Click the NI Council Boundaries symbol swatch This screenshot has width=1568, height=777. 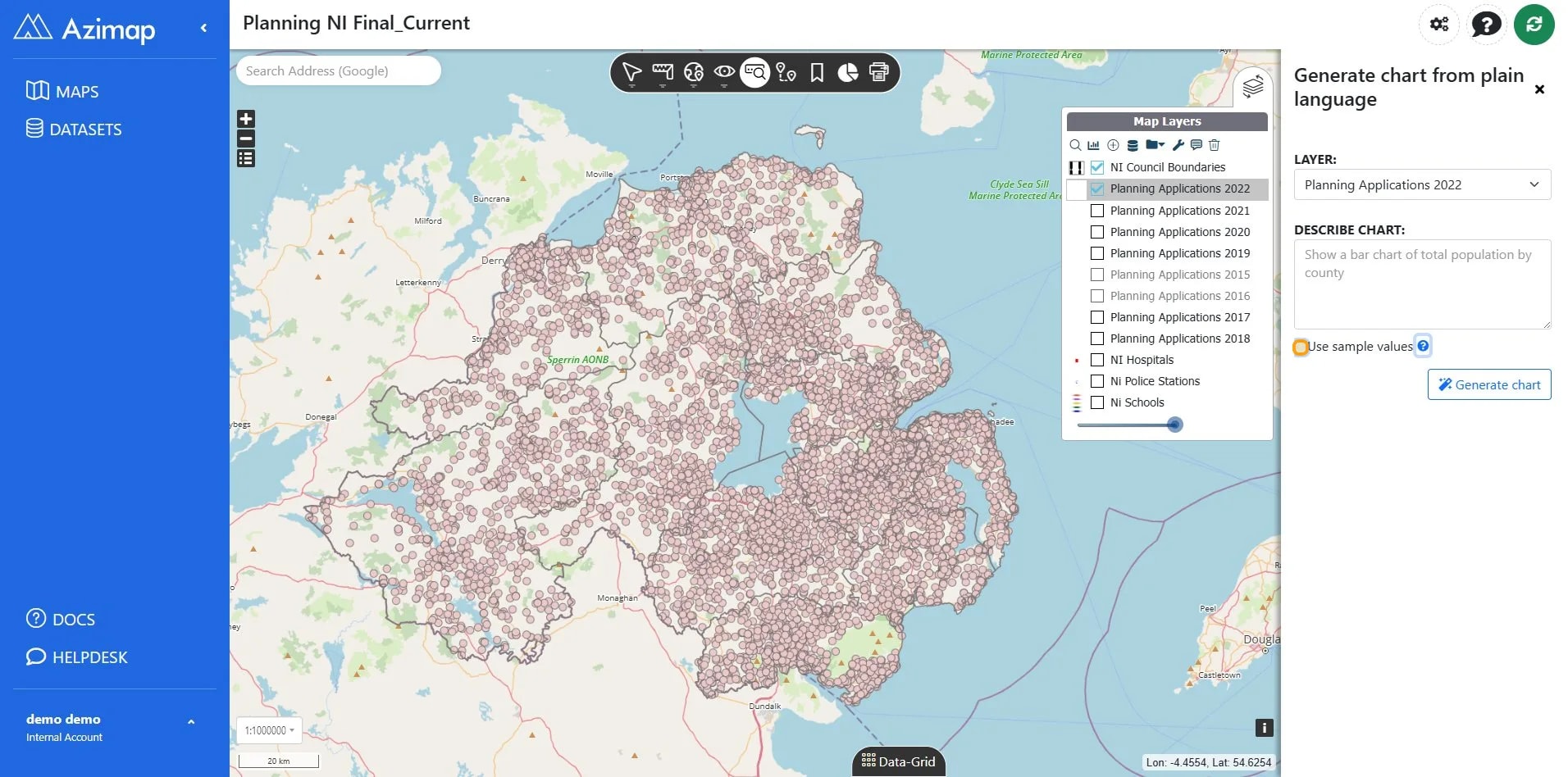(x=1076, y=167)
